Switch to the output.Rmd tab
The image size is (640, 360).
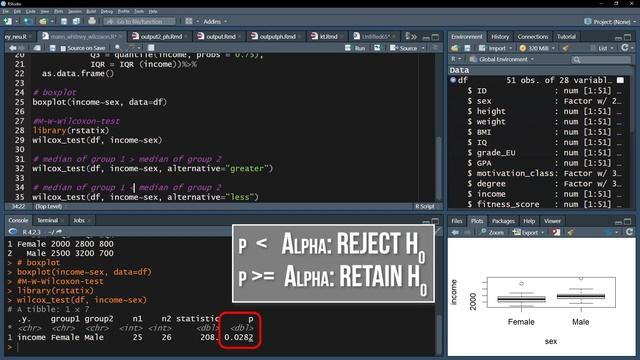click(x=217, y=37)
